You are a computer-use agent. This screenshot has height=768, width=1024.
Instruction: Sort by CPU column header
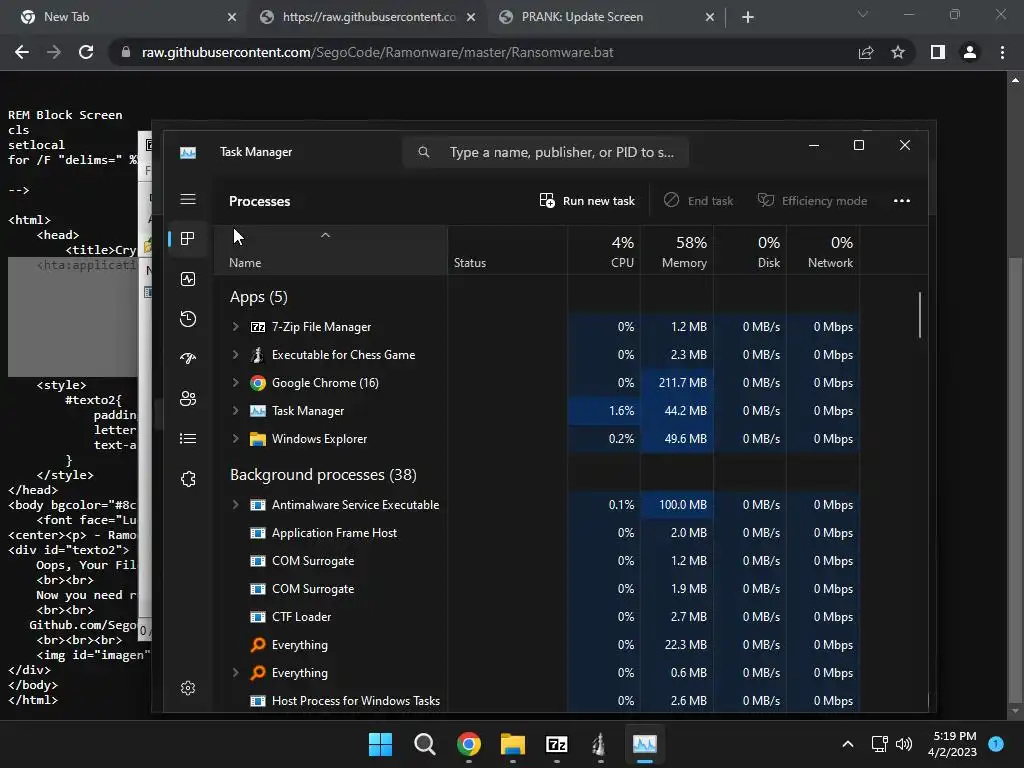click(604, 251)
